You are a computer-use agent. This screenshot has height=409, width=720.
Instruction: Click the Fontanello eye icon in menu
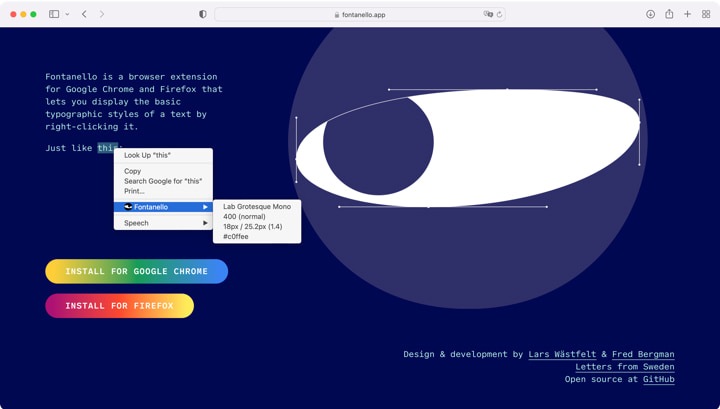click(129, 207)
